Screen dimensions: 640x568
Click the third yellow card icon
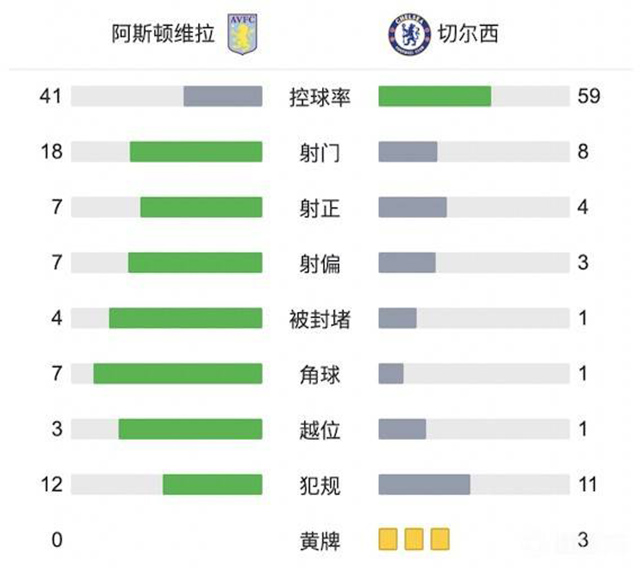(439, 540)
